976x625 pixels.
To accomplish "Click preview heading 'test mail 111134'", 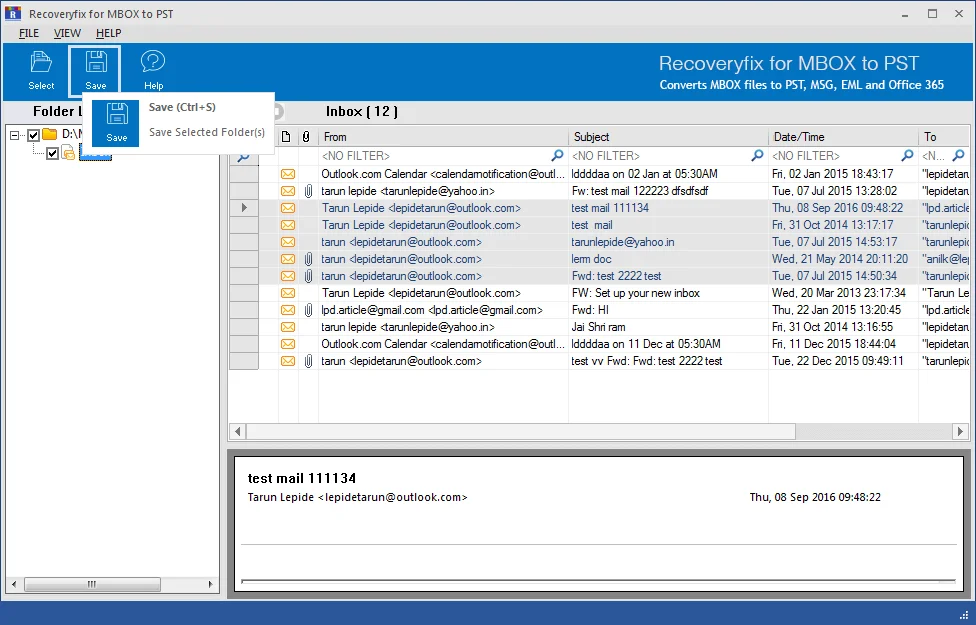I will point(302,478).
